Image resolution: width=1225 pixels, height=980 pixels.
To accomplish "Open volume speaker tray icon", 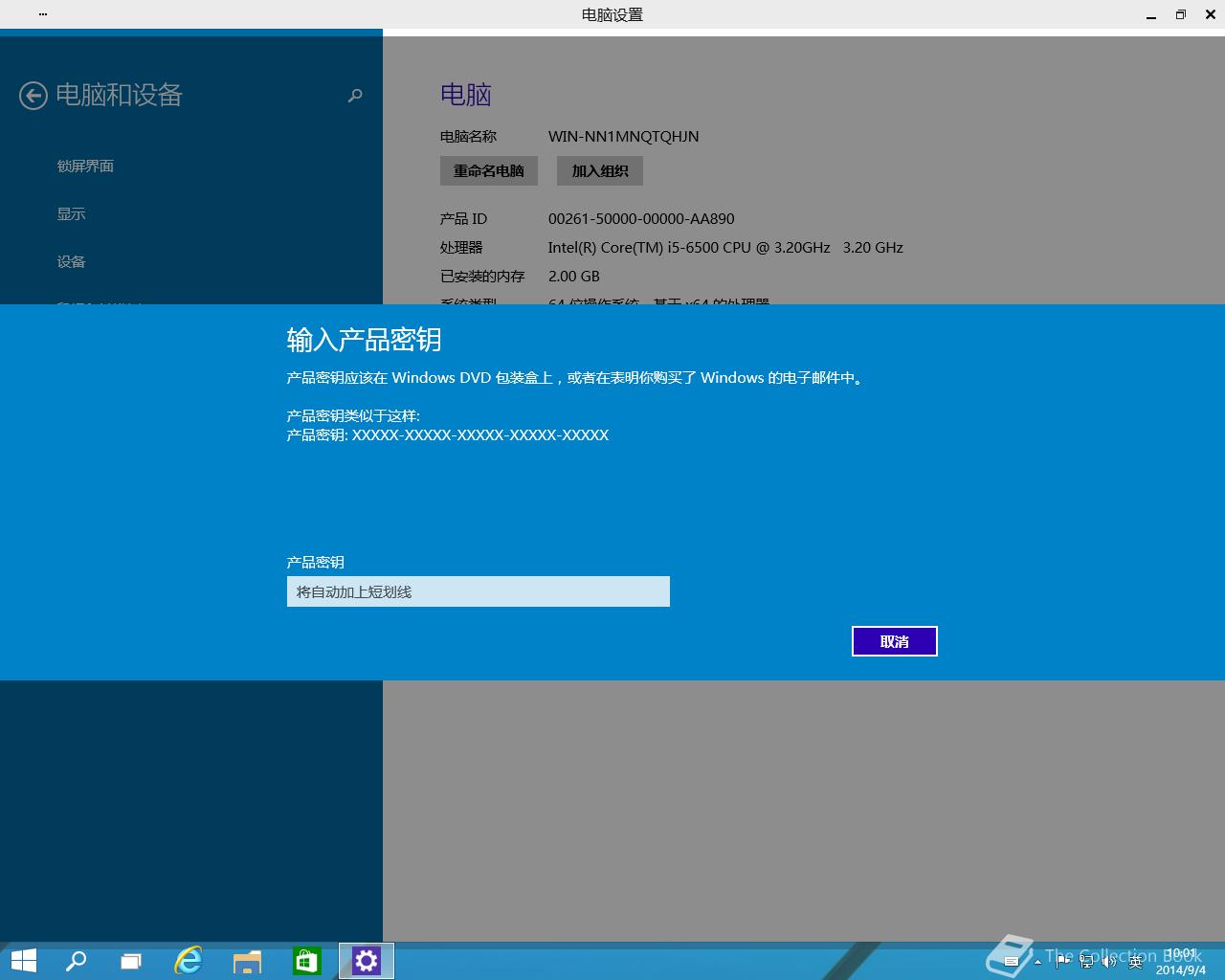I will point(1109,962).
